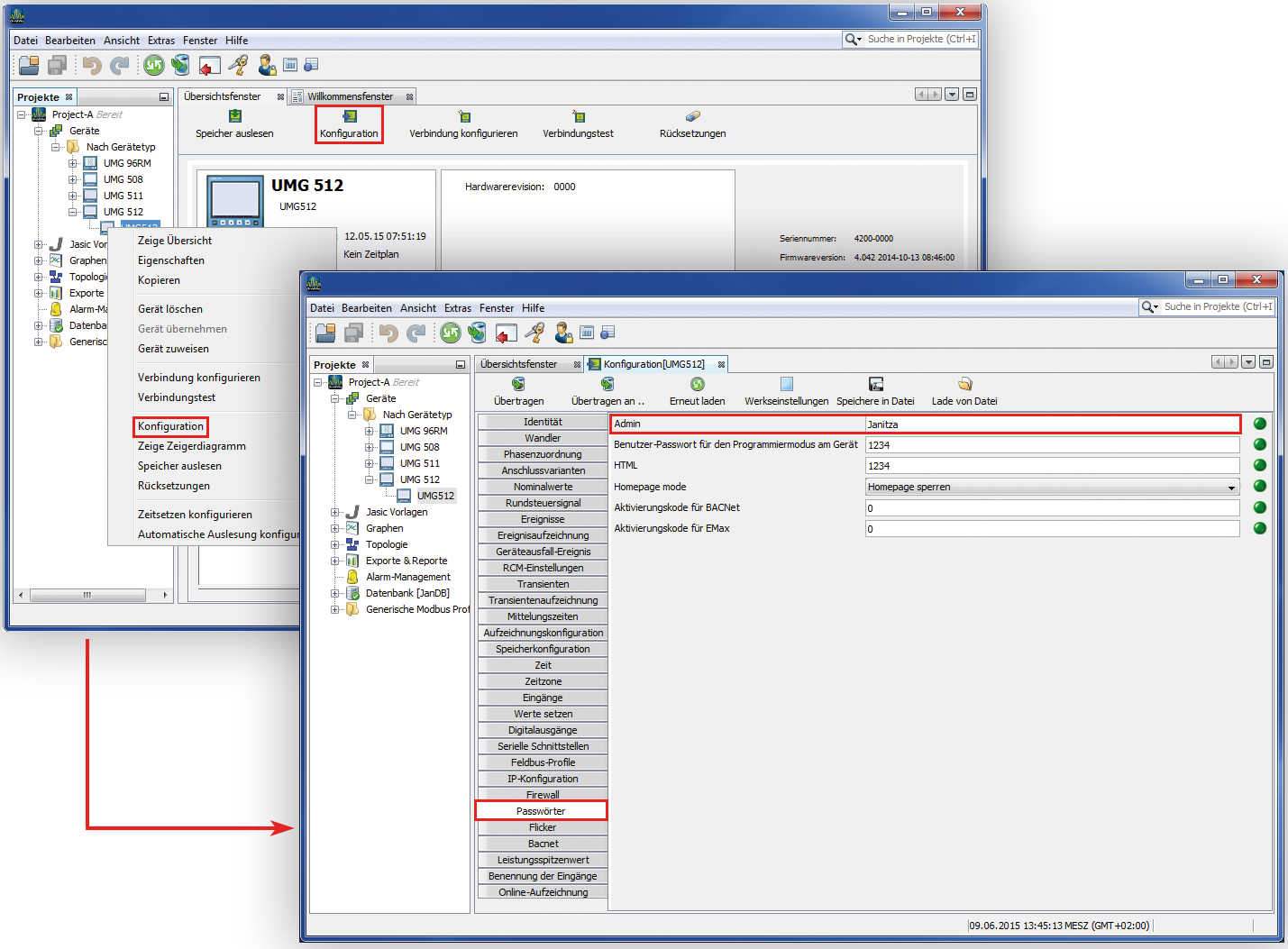Expand the UMG 96RM tree node
This screenshot has height=949, width=1288.
(370, 431)
